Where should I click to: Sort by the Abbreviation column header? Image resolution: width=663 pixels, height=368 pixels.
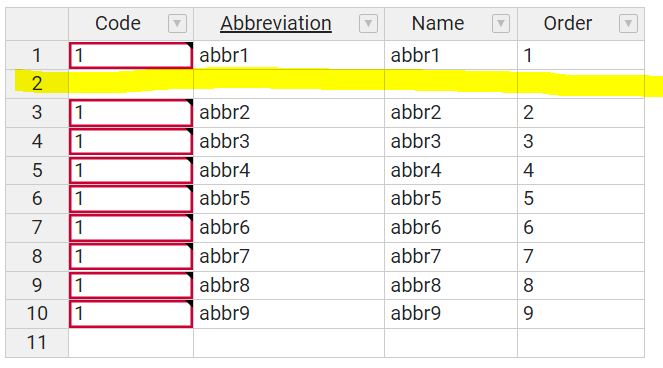276,23
